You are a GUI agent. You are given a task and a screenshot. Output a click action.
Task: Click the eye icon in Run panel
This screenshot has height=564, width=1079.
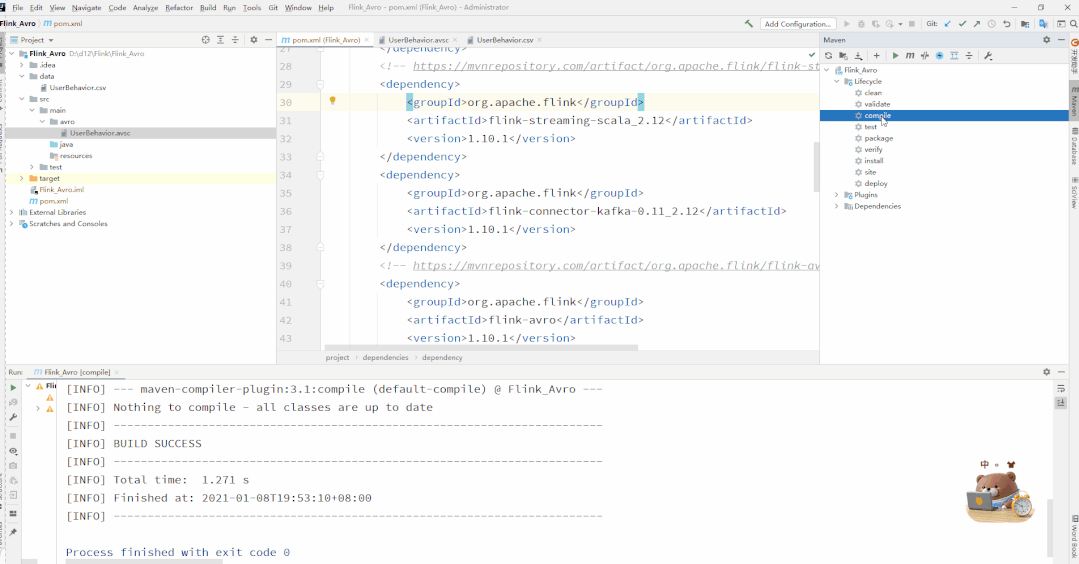(13, 451)
